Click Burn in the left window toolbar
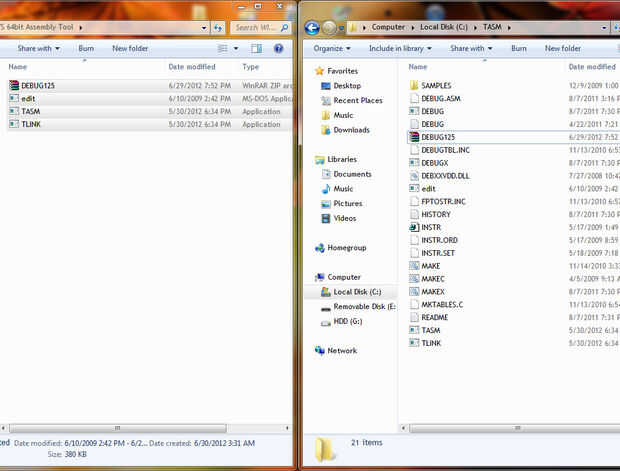The height and width of the screenshot is (471, 620). click(86, 49)
